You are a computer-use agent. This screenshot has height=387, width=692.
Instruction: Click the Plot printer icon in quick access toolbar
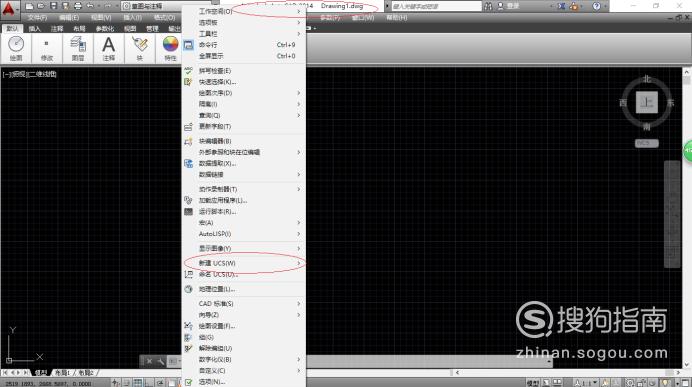click(78, 6)
